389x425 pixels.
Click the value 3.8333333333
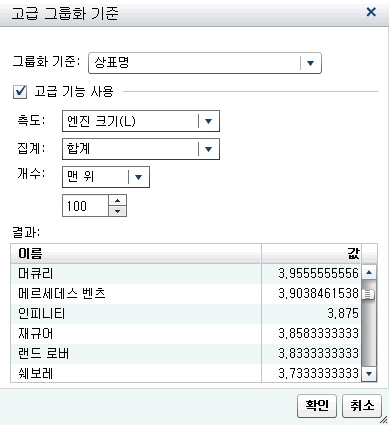[x=318, y=354]
